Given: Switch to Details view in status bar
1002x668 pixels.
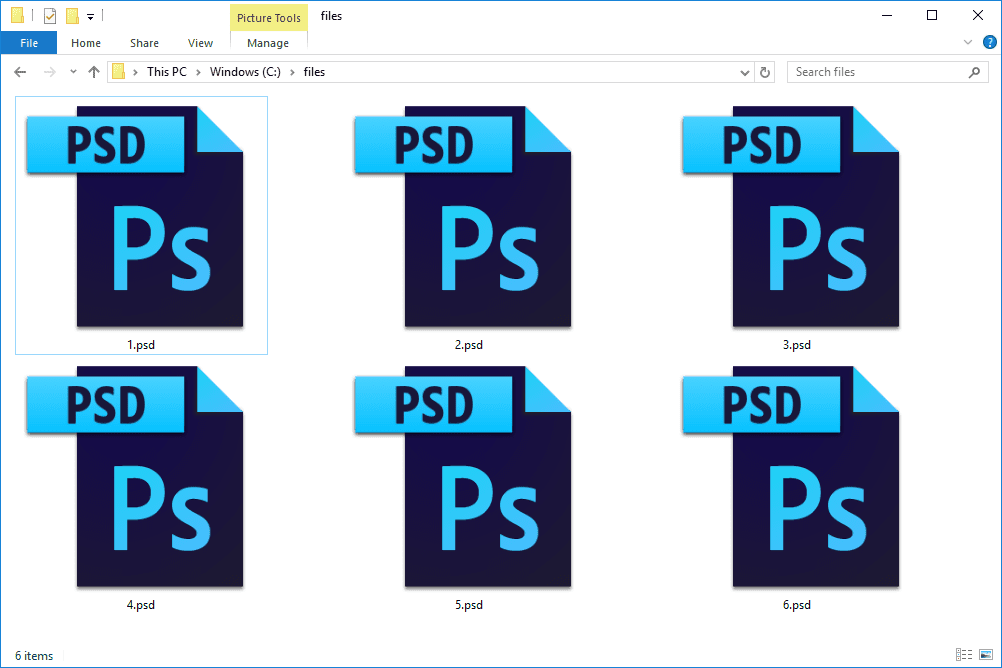Looking at the screenshot, I should click(962, 655).
